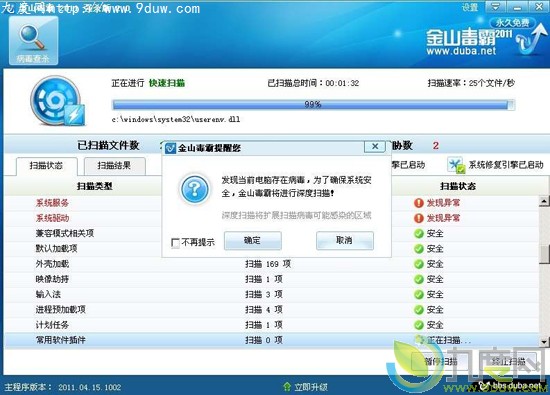Switch to the 扫描结果 tab
The image size is (550, 395).
[x=114, y=166]
